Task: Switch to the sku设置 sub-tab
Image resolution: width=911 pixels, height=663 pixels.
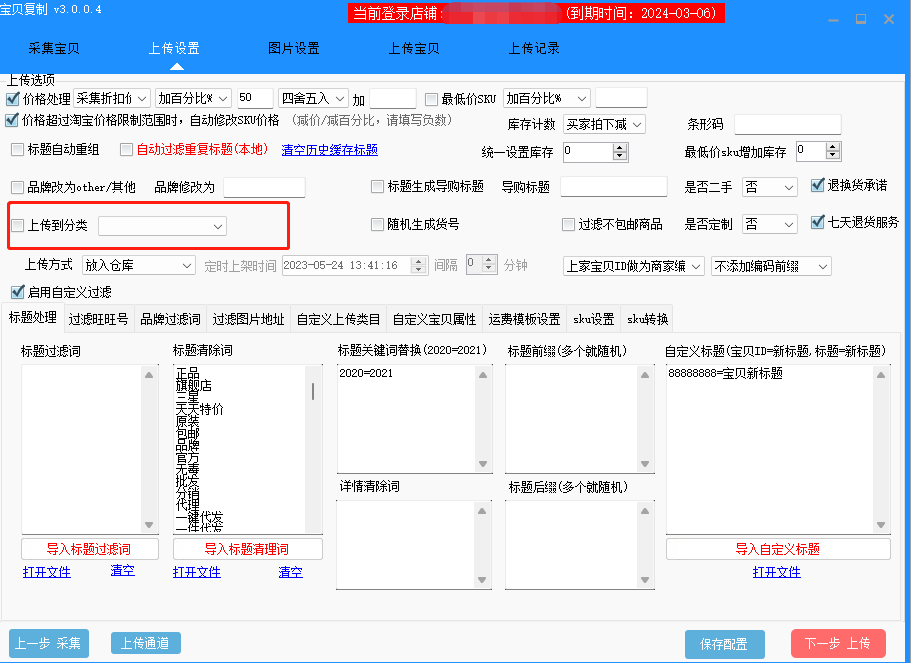Action: [593, 319]
